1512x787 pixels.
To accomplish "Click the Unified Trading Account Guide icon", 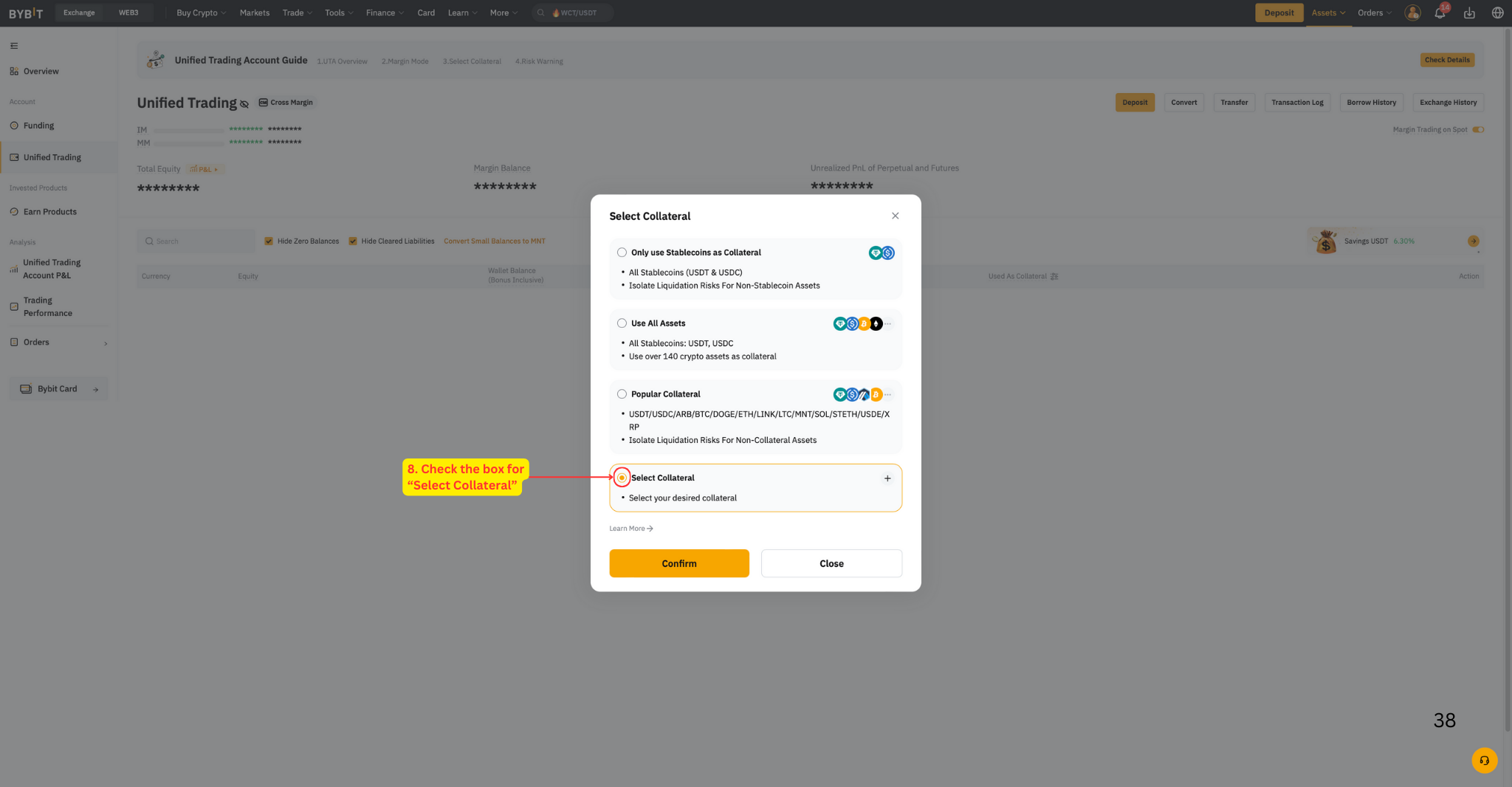I will (155, 60).
